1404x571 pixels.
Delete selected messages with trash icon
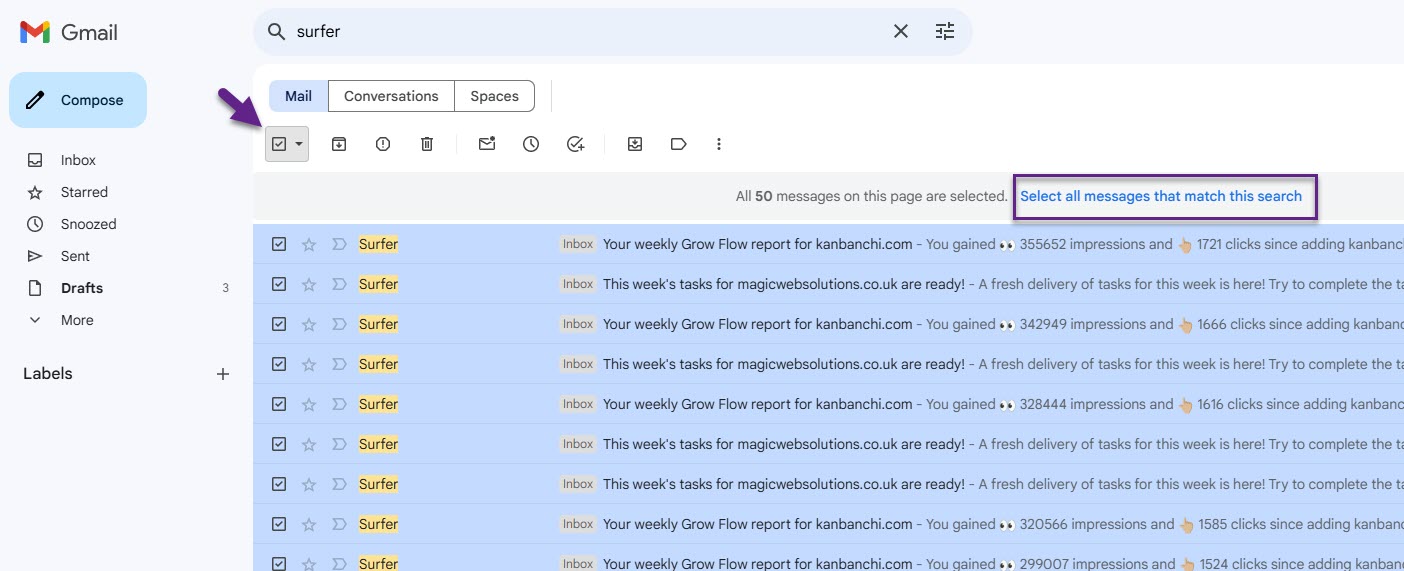pos(427,144)
